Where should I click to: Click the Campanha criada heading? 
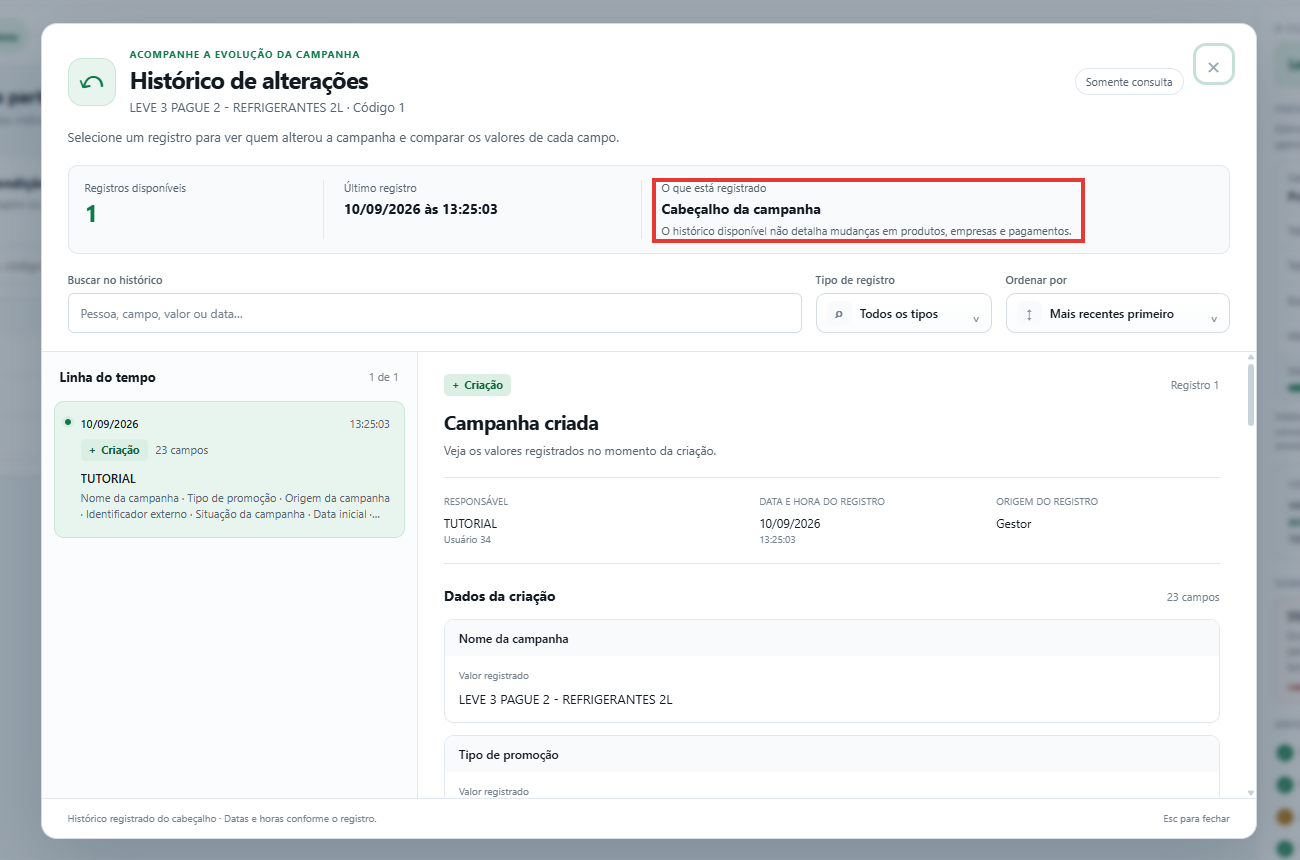(521, 423)
